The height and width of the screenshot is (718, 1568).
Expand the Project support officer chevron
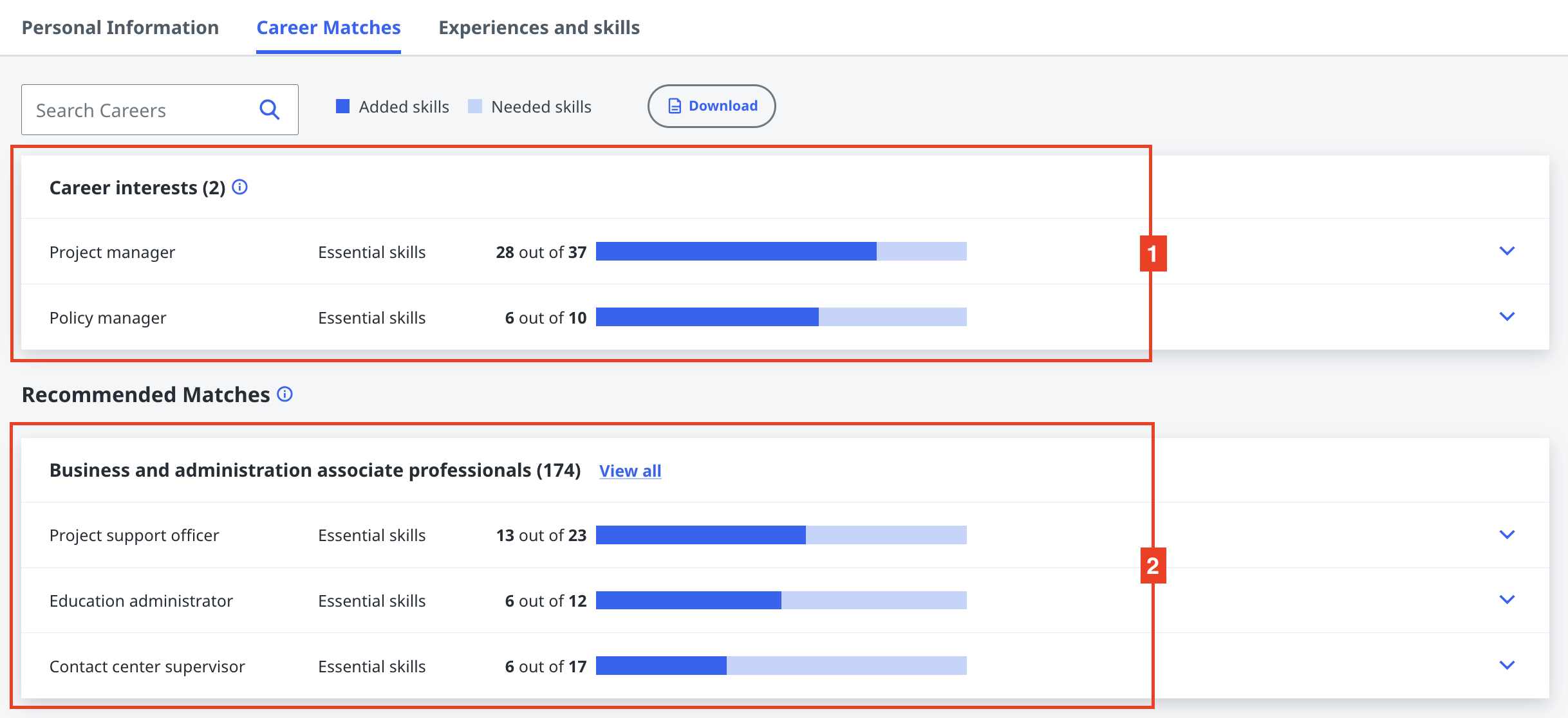[x=1506, y=535]
